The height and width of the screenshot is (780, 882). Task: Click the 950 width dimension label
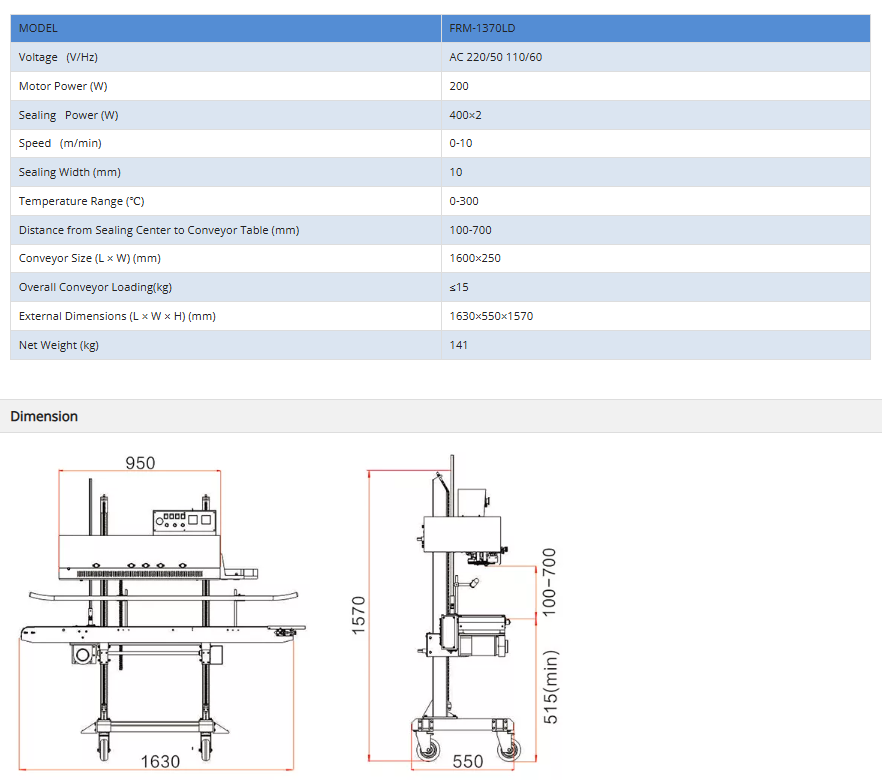point(140,463)
